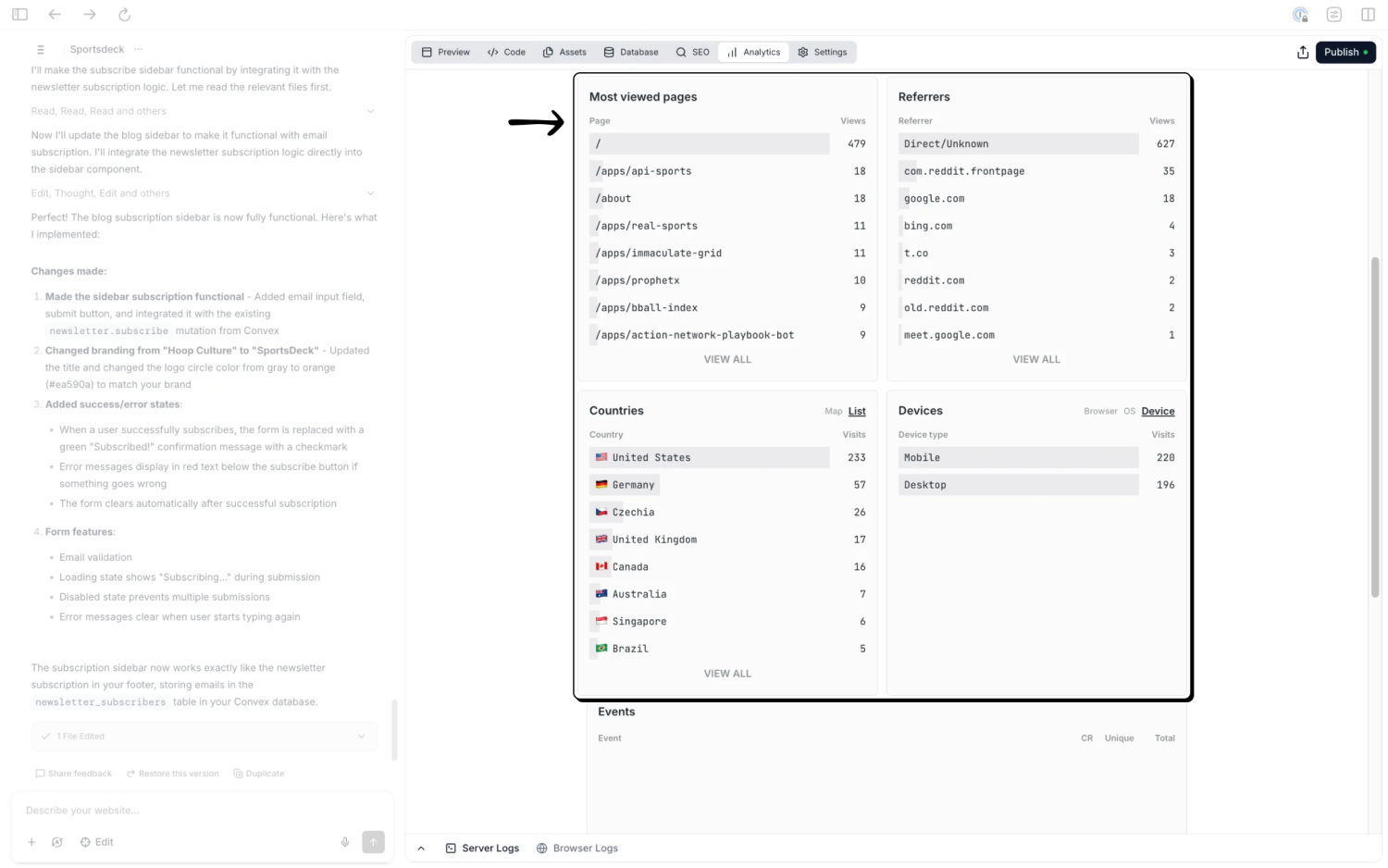Expand the '1 File Edited' dropdown

(x=204, y=737)
